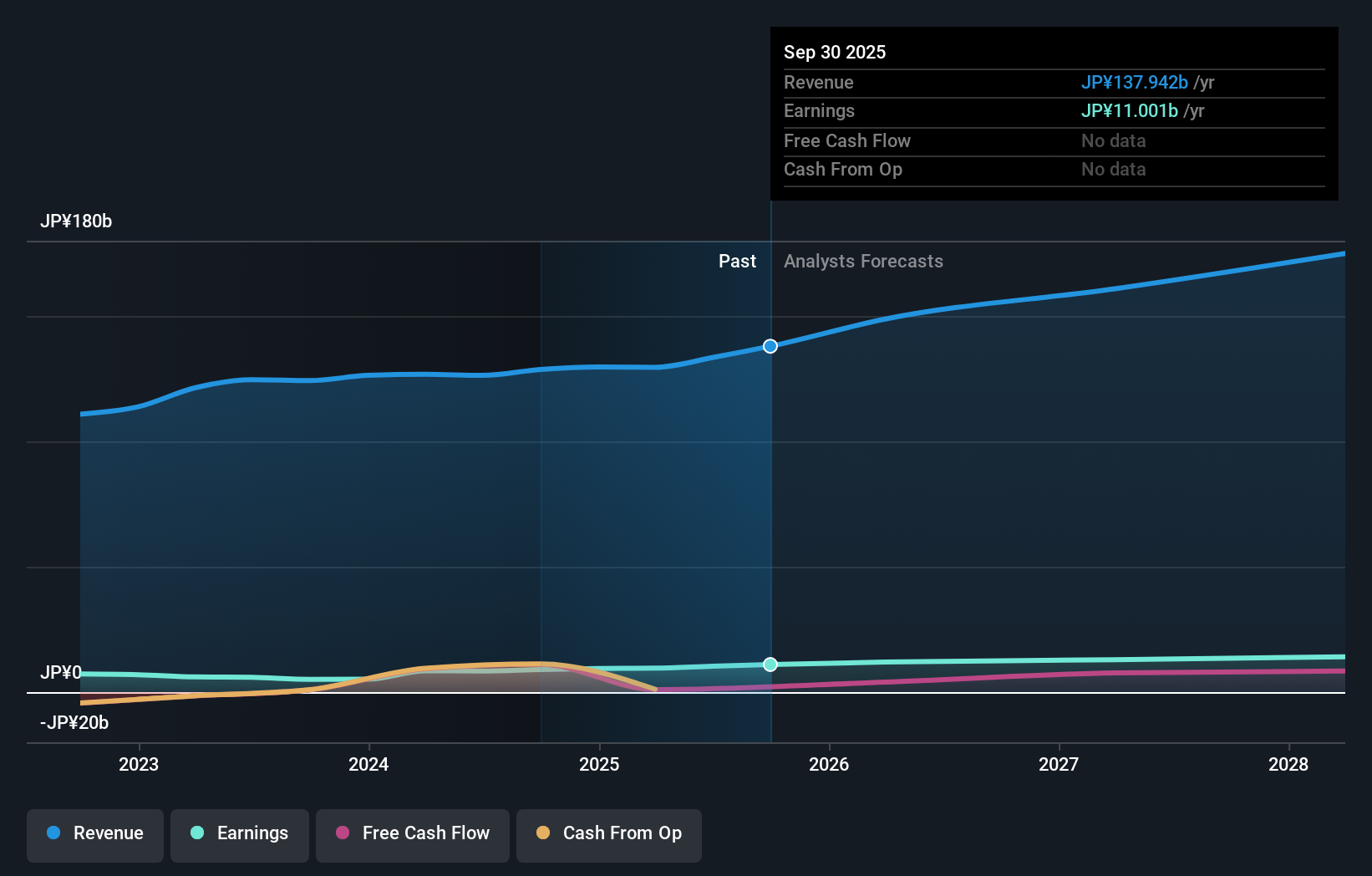Click the Cash From Op legend button
Screen dimensions: 1372x876
[x=608, y=833]
